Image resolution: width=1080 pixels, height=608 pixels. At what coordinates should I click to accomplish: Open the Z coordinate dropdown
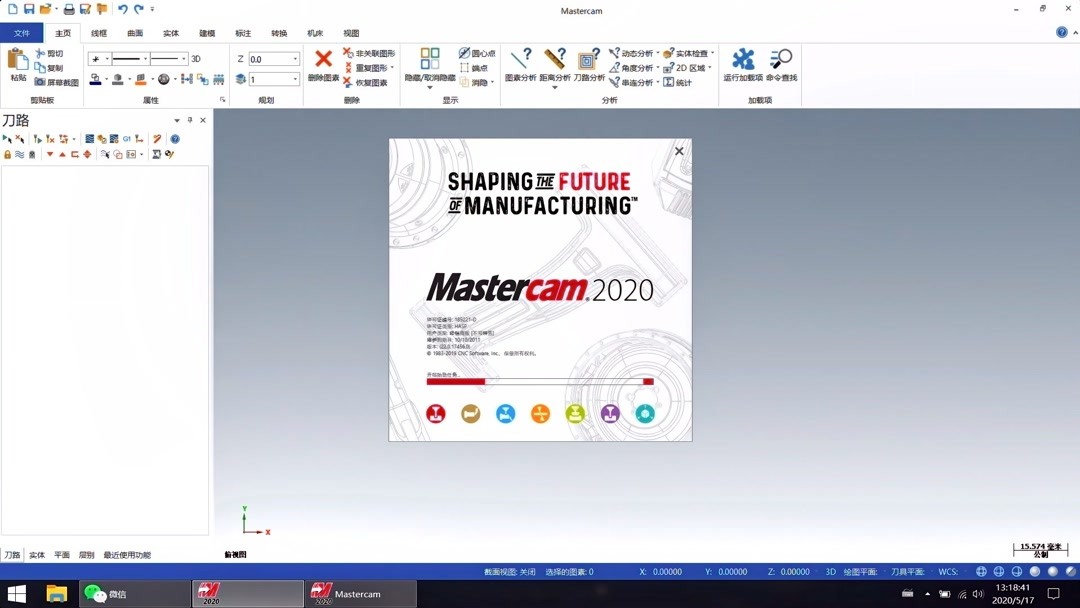(x=296, y=57)
